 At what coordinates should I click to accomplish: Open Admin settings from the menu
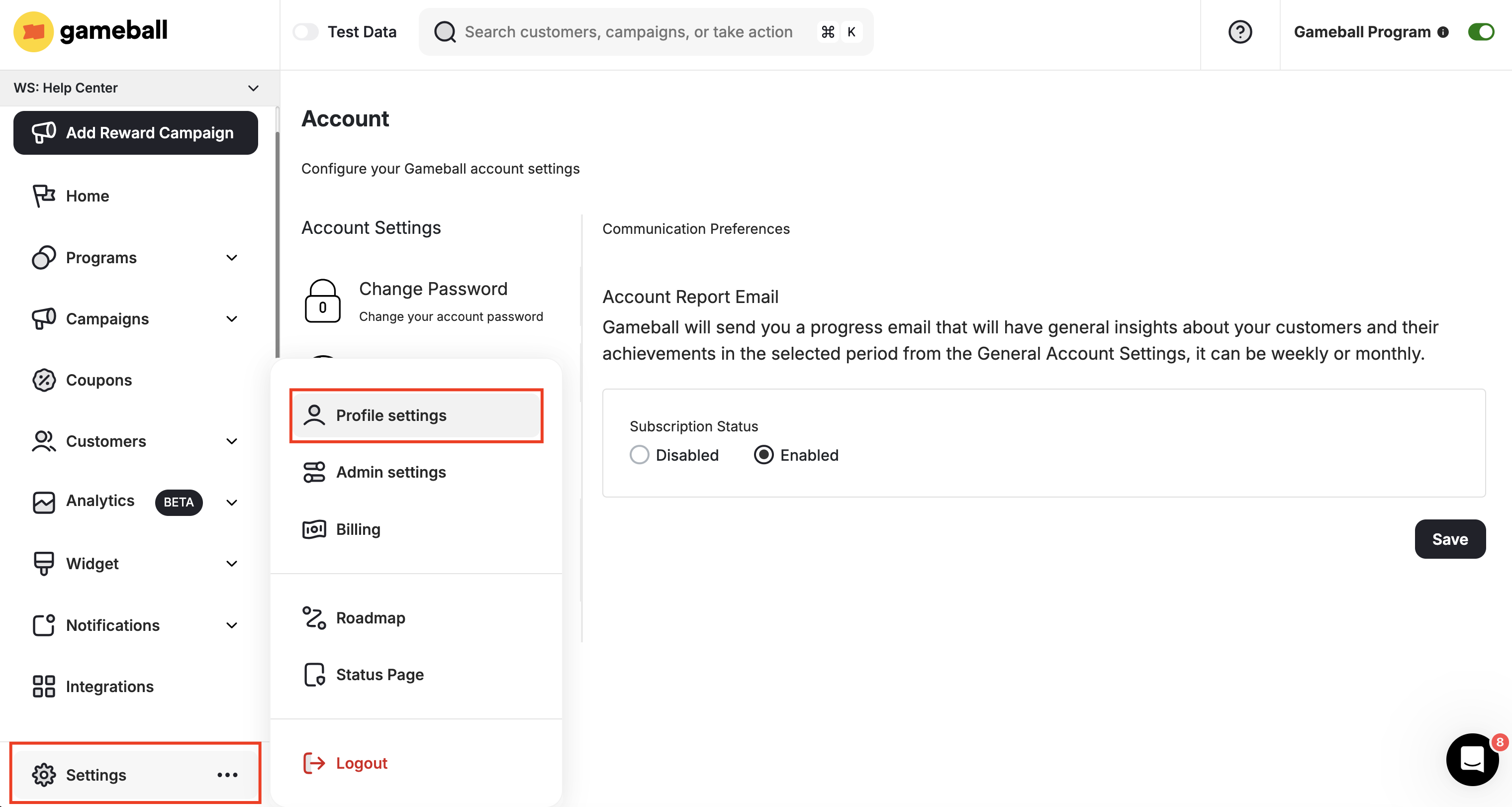(390, 472)
